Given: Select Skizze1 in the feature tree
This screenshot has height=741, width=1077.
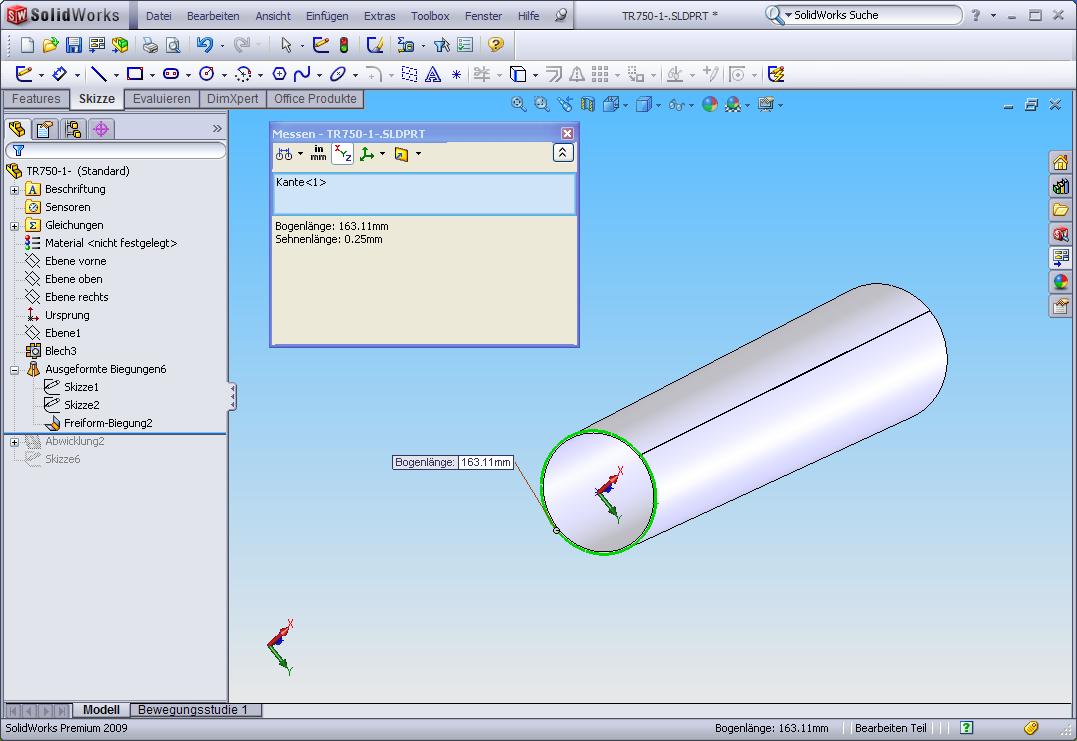Looking at the screenshot, I should pyautogui.click(x=81, y=387).
